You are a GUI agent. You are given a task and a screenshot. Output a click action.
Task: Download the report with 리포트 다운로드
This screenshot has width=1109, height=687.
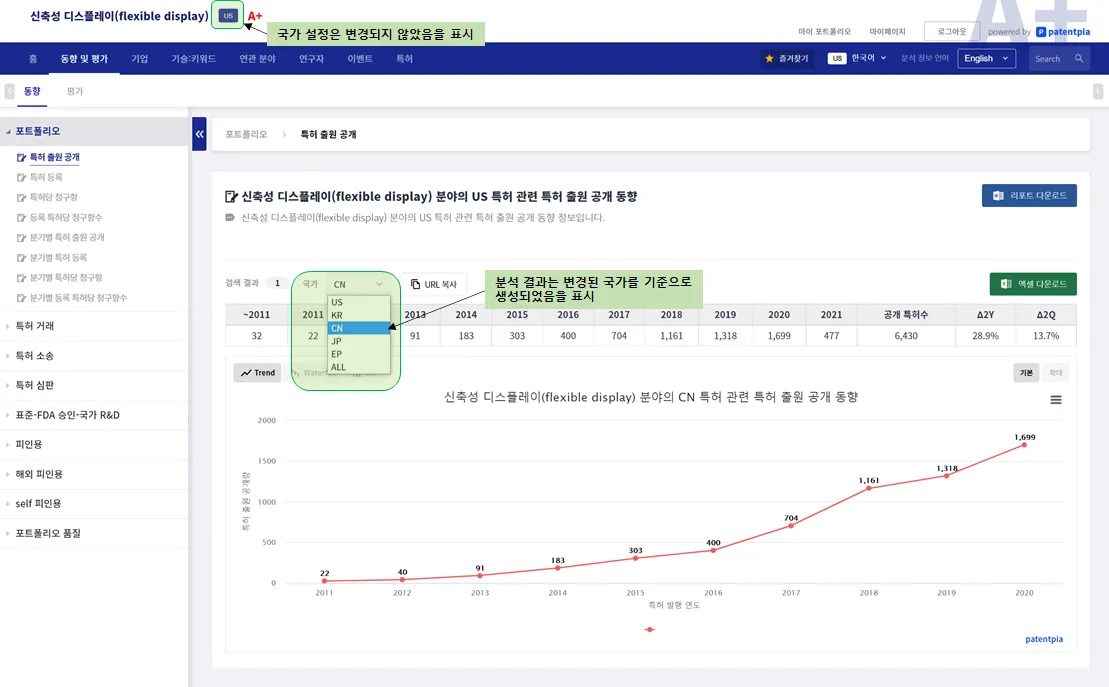[1029, 195]
